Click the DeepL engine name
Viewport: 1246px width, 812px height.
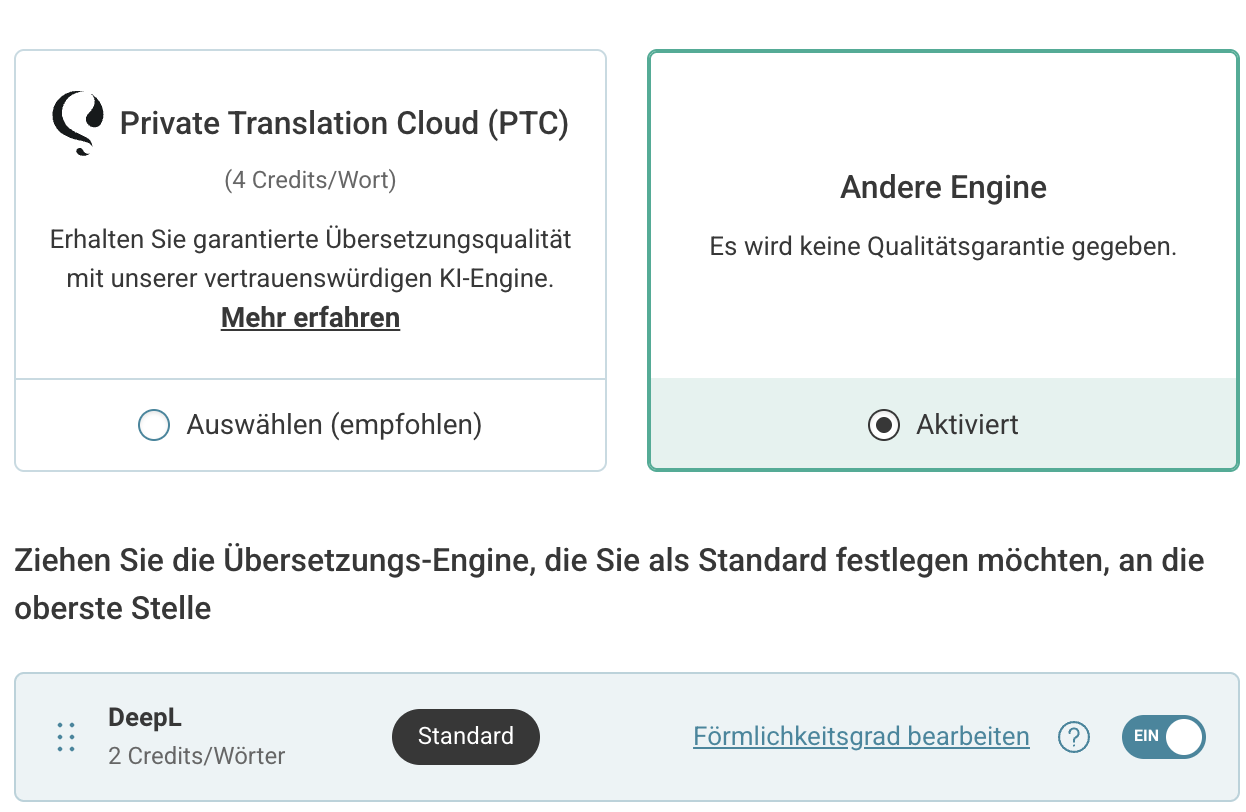[x=145, y=718]
